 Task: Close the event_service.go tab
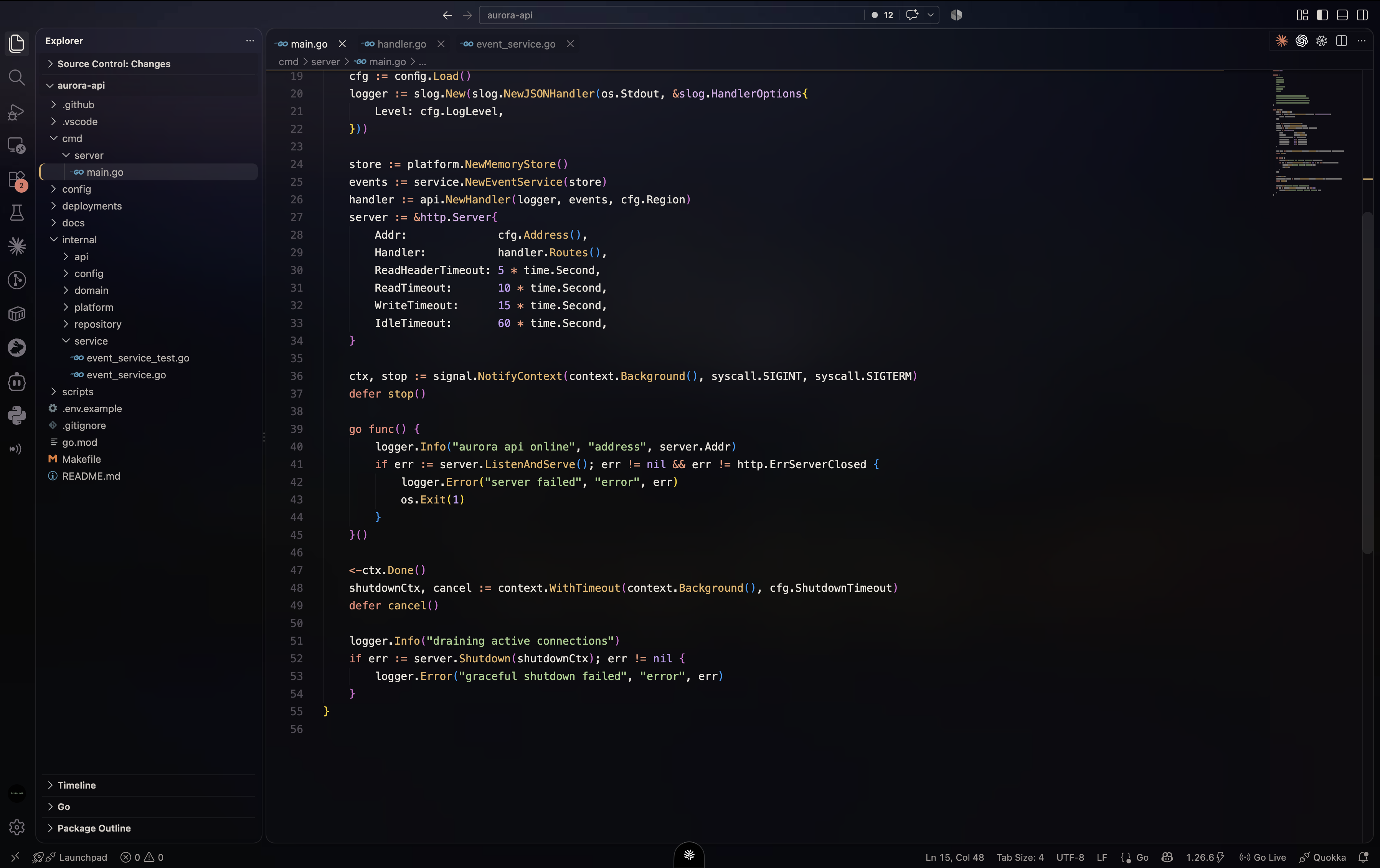click(570, 44)
